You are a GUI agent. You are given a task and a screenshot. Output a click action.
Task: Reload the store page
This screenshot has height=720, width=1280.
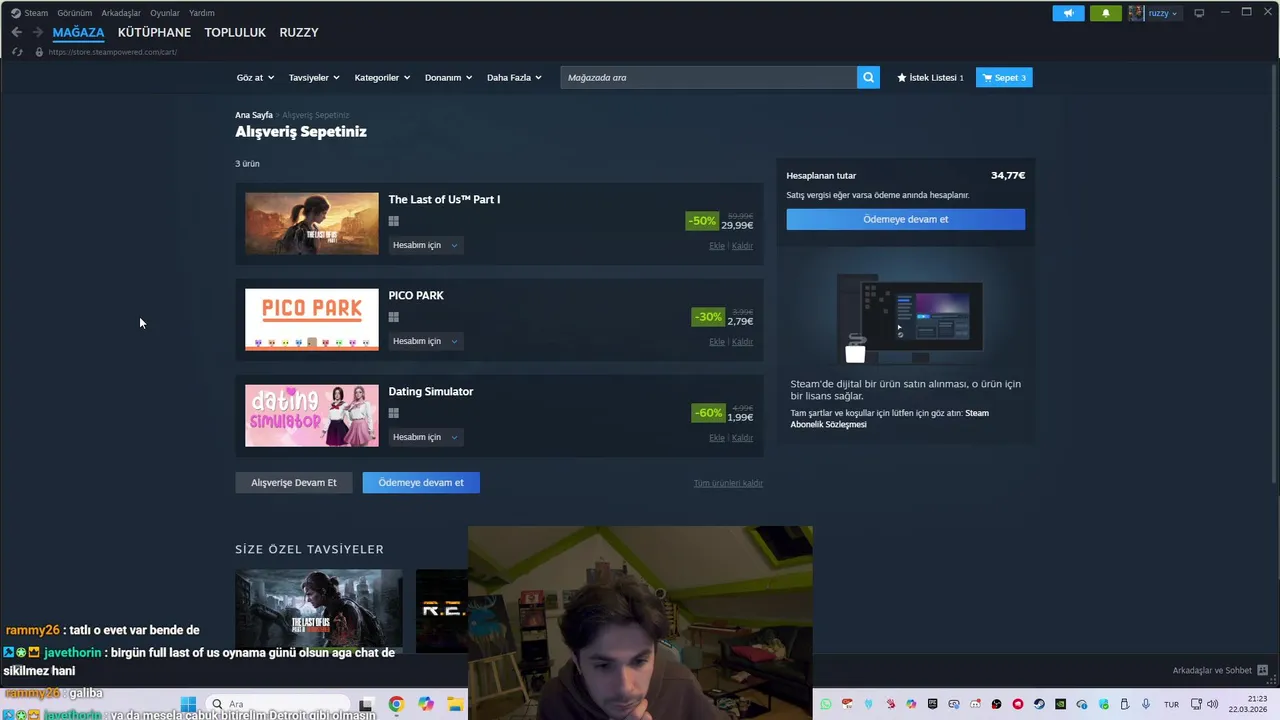coord(17,52)
